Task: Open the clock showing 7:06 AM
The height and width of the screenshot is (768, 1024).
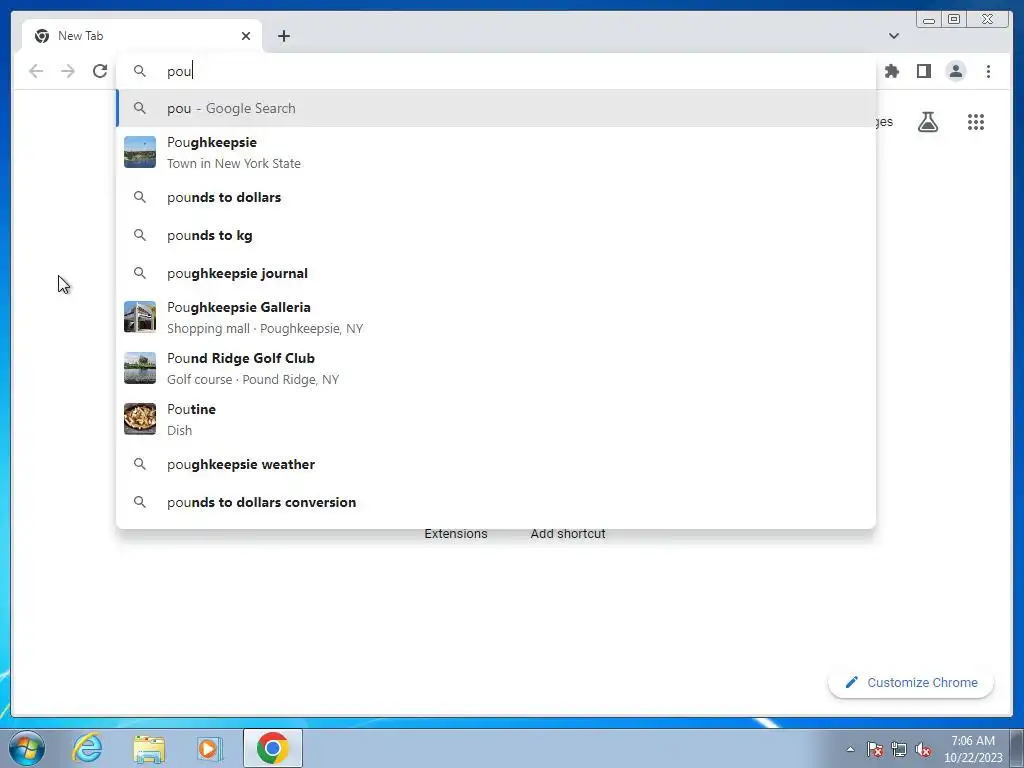Action: pos(973,749)
